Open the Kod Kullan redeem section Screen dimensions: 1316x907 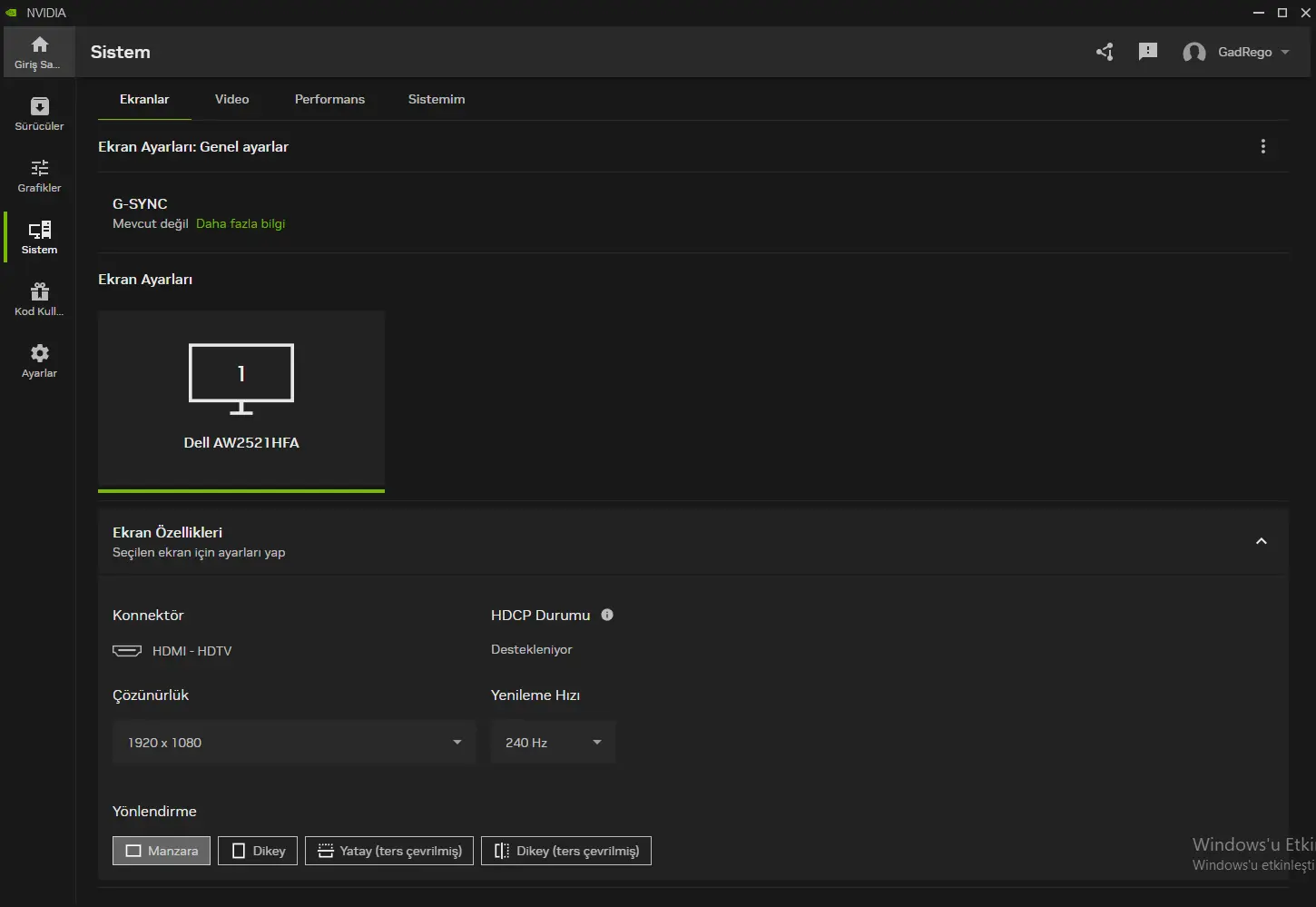click(x=39, y=300)
